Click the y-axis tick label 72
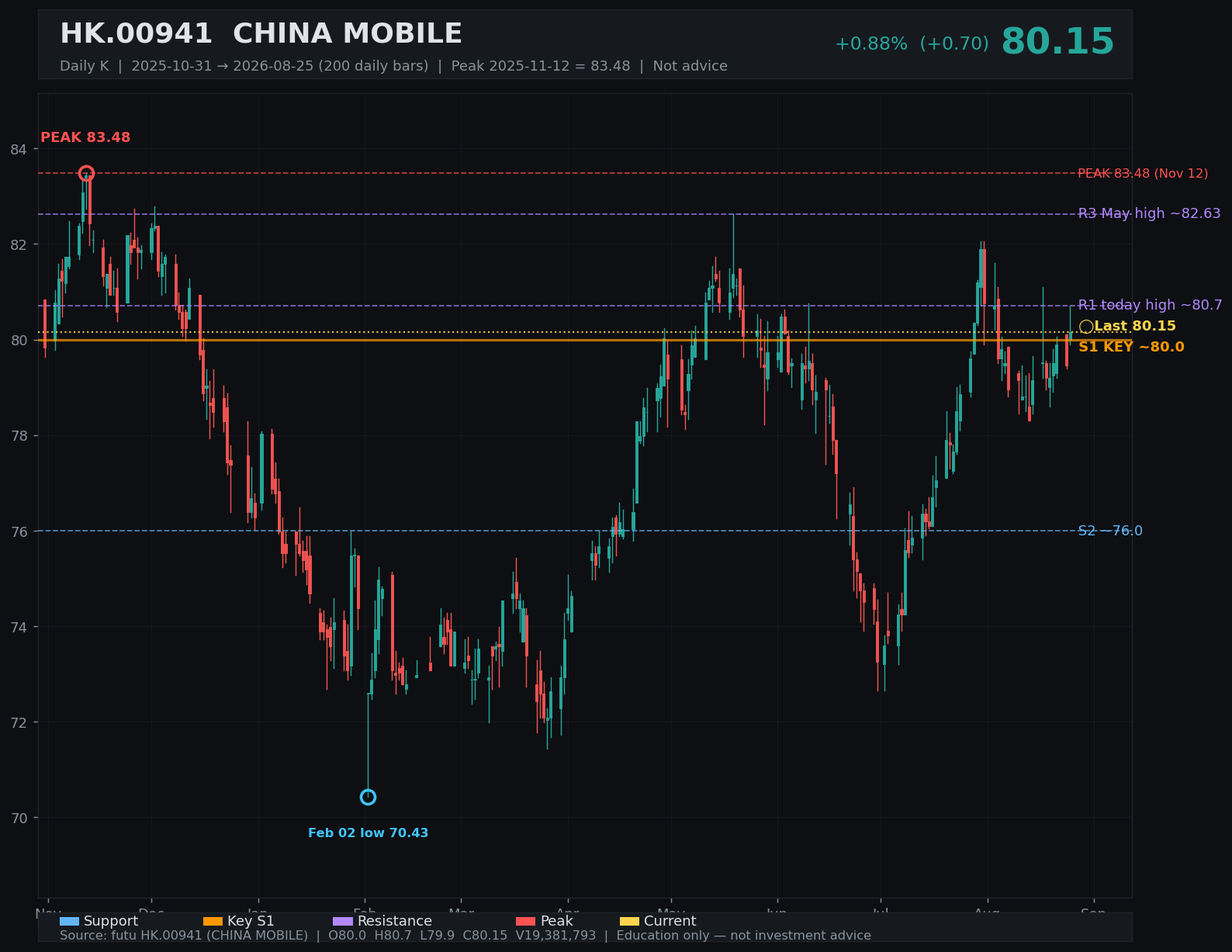Image resolution: width=1232 pixels, height=952 pixels. [19, 722]
